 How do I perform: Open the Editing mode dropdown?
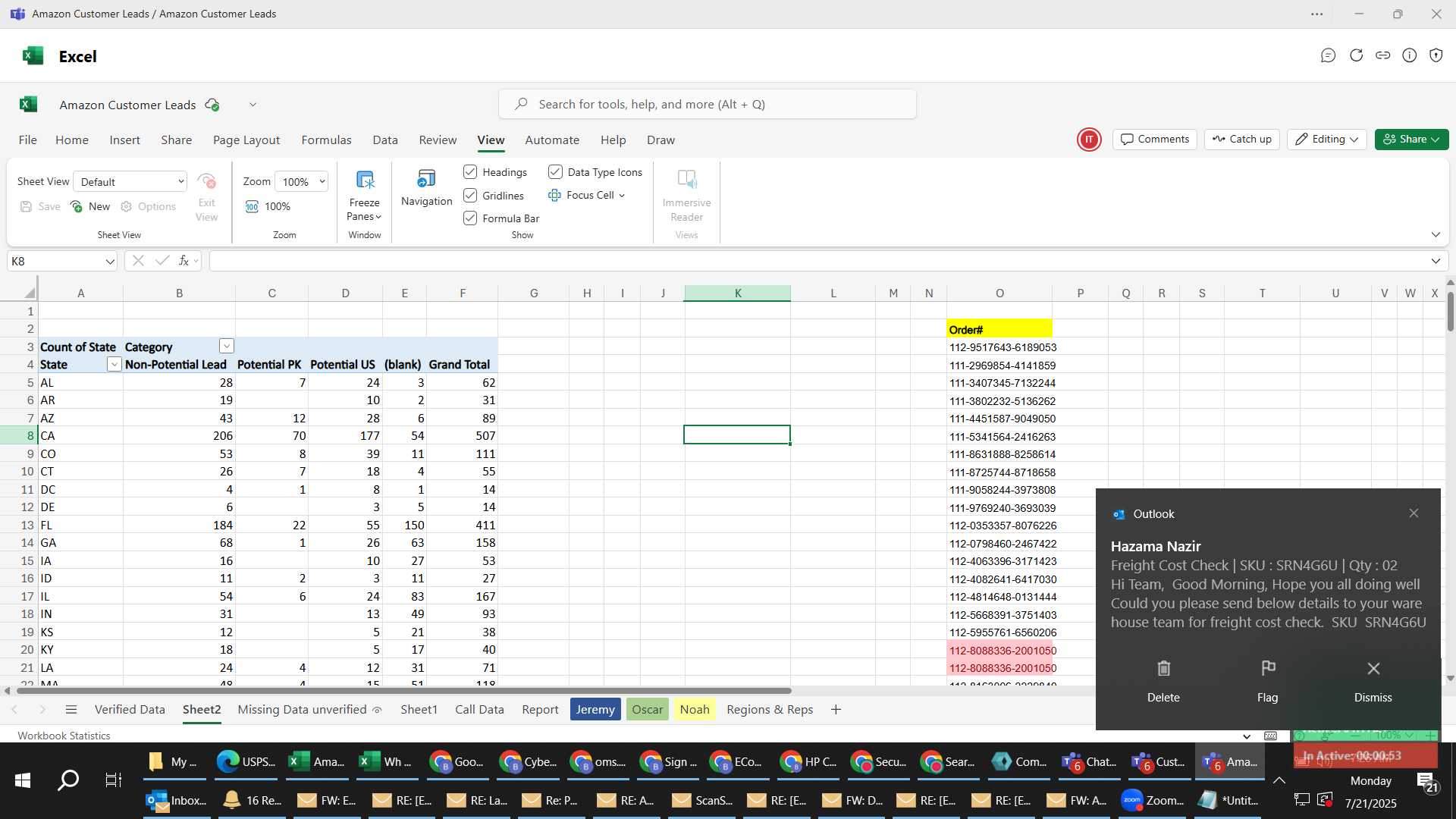point(1327,140)
